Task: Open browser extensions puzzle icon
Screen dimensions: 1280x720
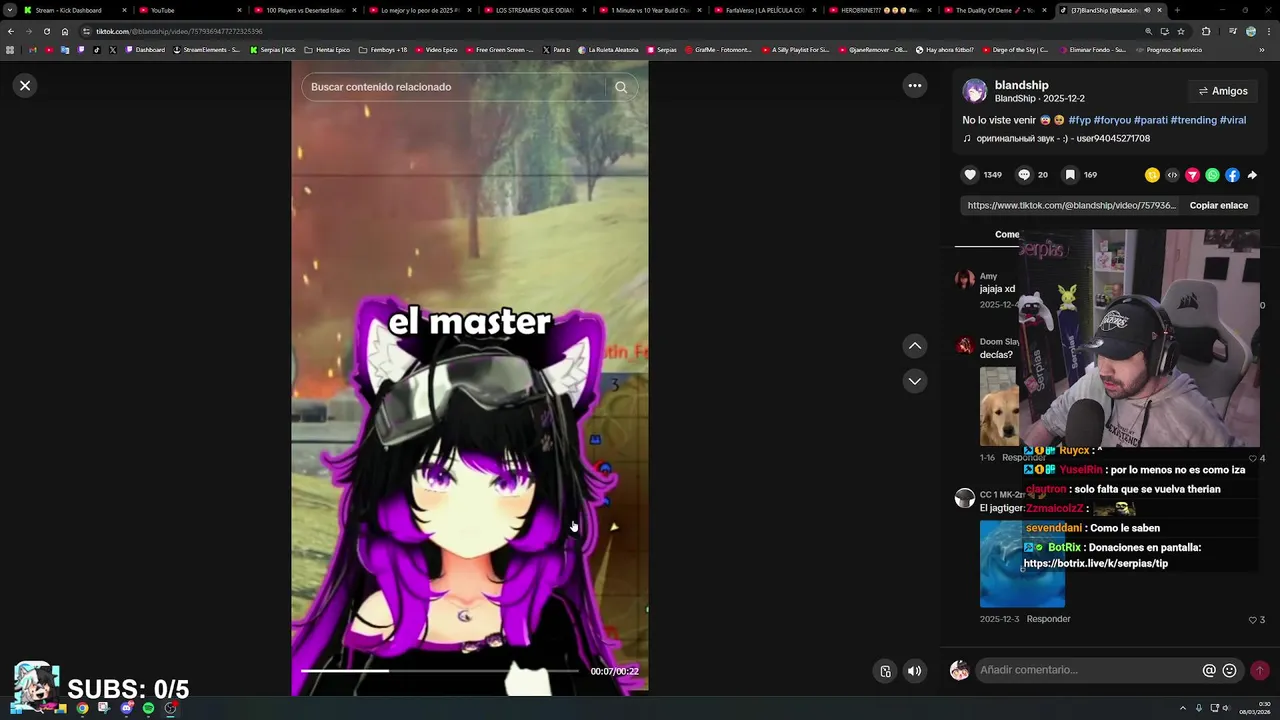Action: point(1205,31)
